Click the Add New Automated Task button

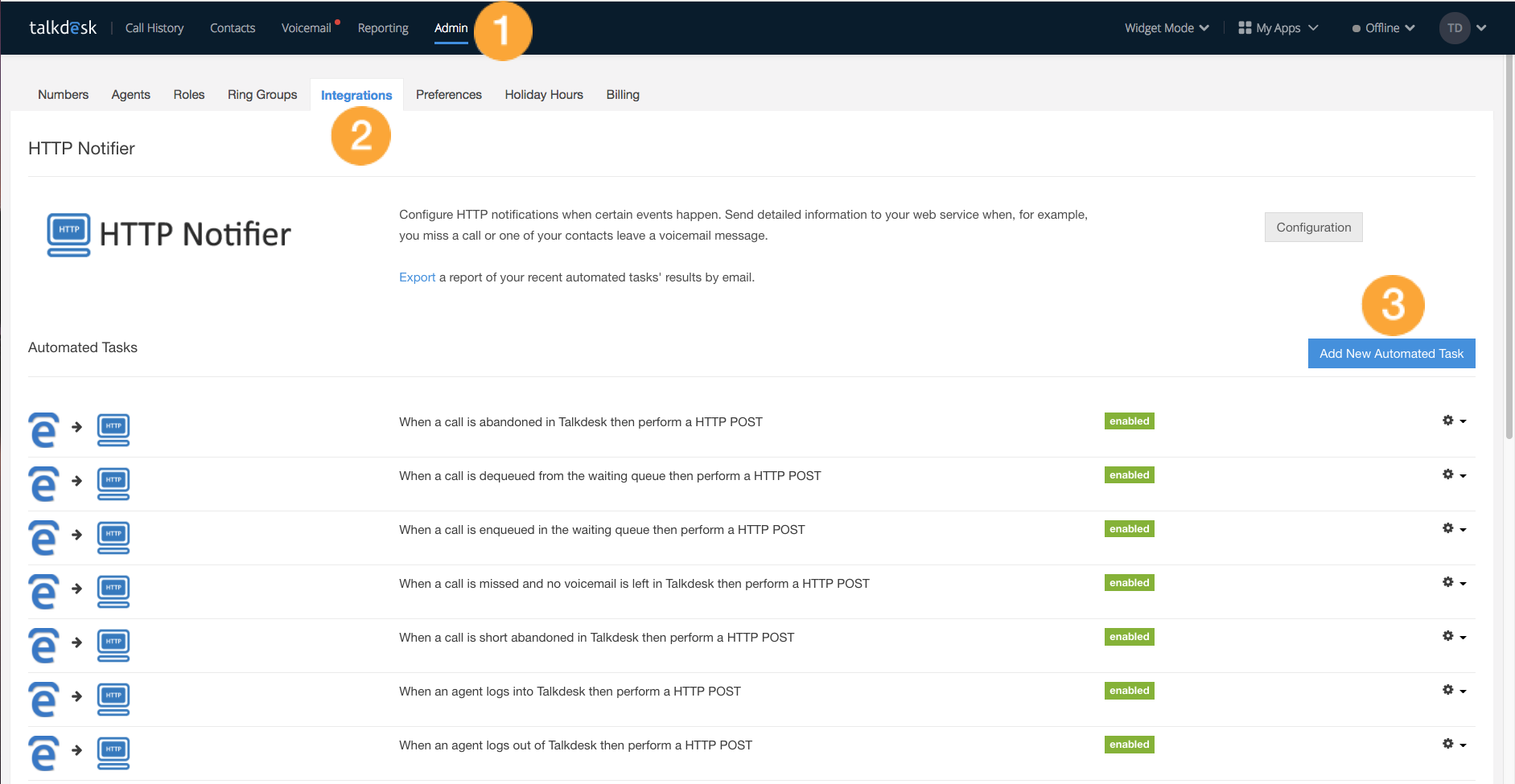tap(1390, 353)
